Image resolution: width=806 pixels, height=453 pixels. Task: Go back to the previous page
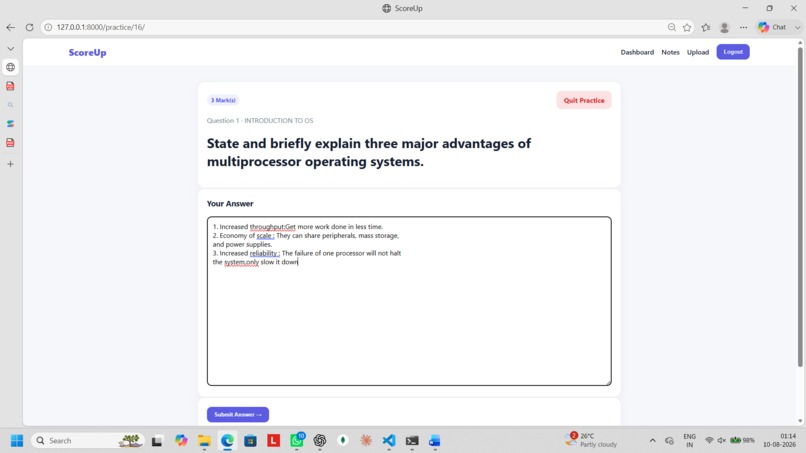(11, 27)
